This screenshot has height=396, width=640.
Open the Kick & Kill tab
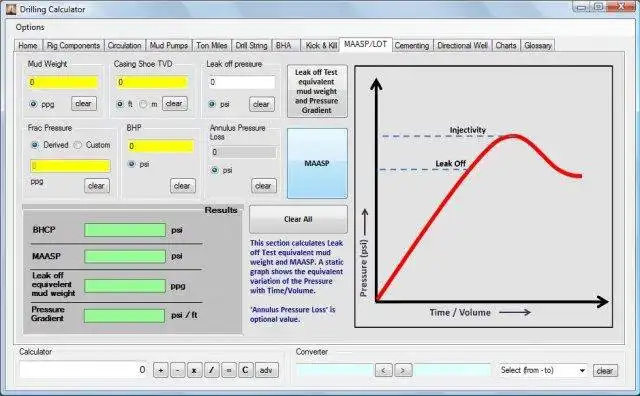(321, 45)
